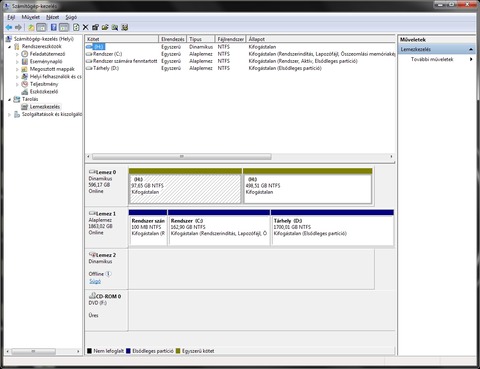Image resolution: width=480 pixels, height=369 pixels.
Task: Click the volume list horizontal scrollbar thumb
Action: [x=182, y=156]
